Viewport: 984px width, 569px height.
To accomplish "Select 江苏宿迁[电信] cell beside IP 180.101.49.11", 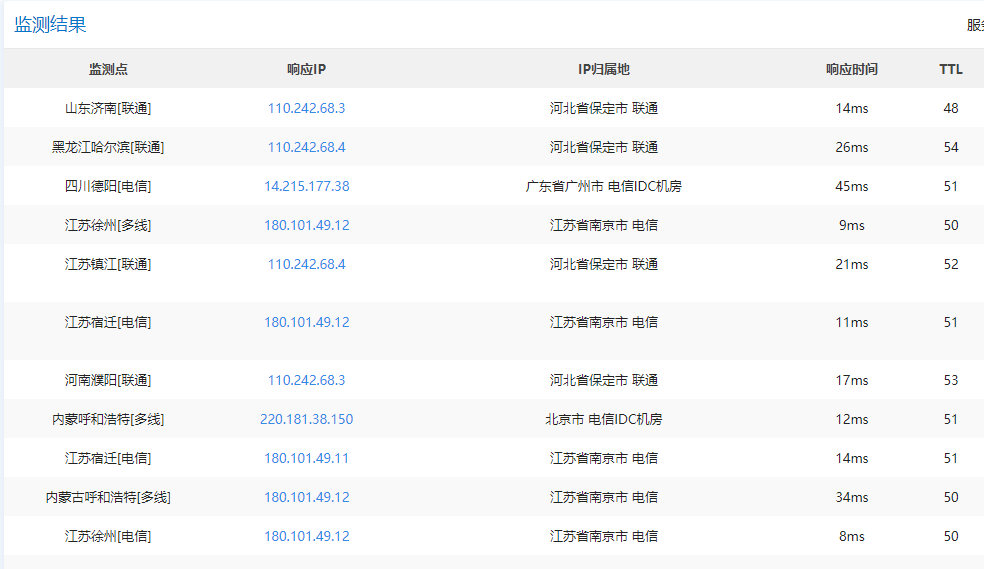I will (108, 457).
